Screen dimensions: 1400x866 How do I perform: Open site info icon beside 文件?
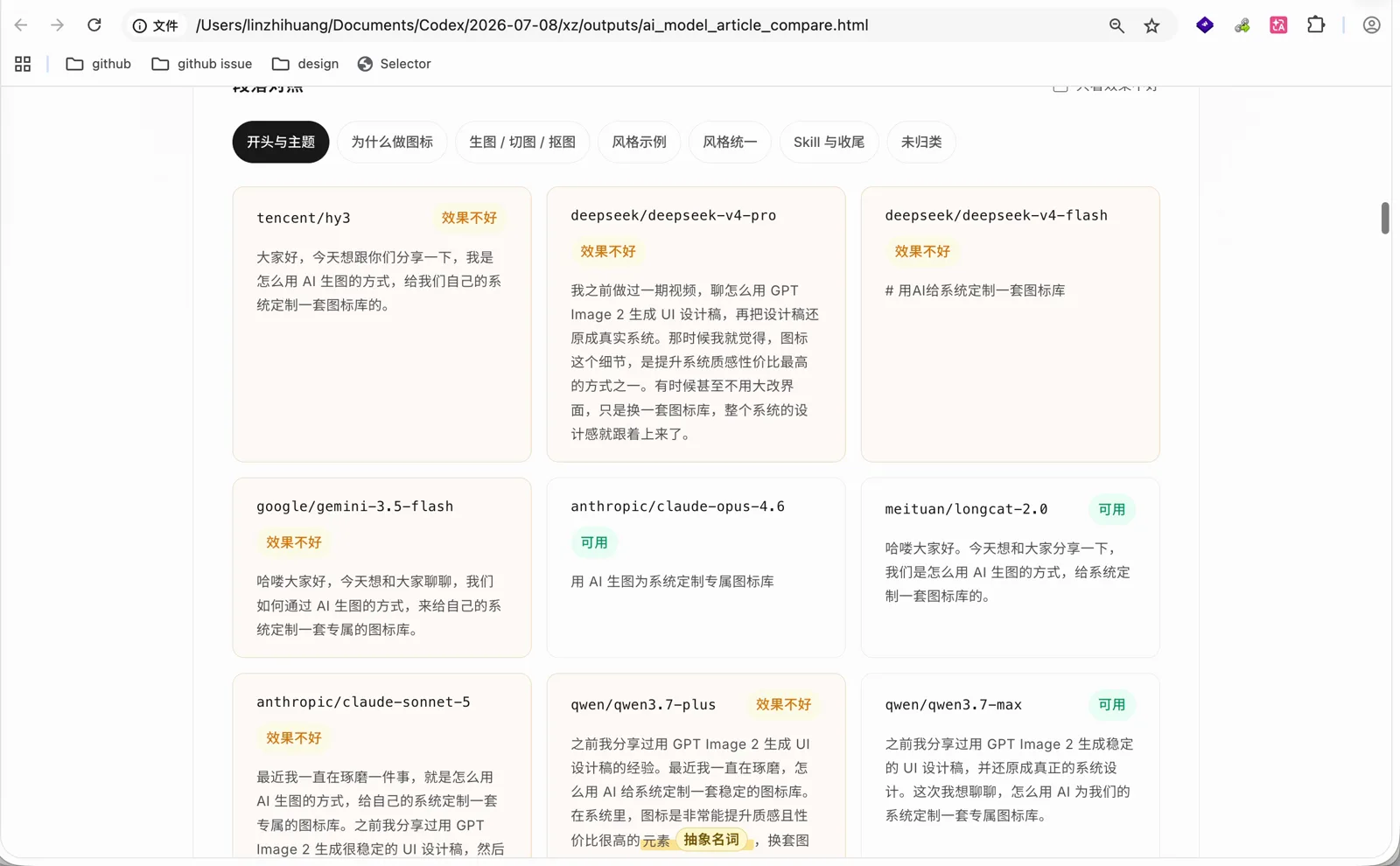pos(139,26)
